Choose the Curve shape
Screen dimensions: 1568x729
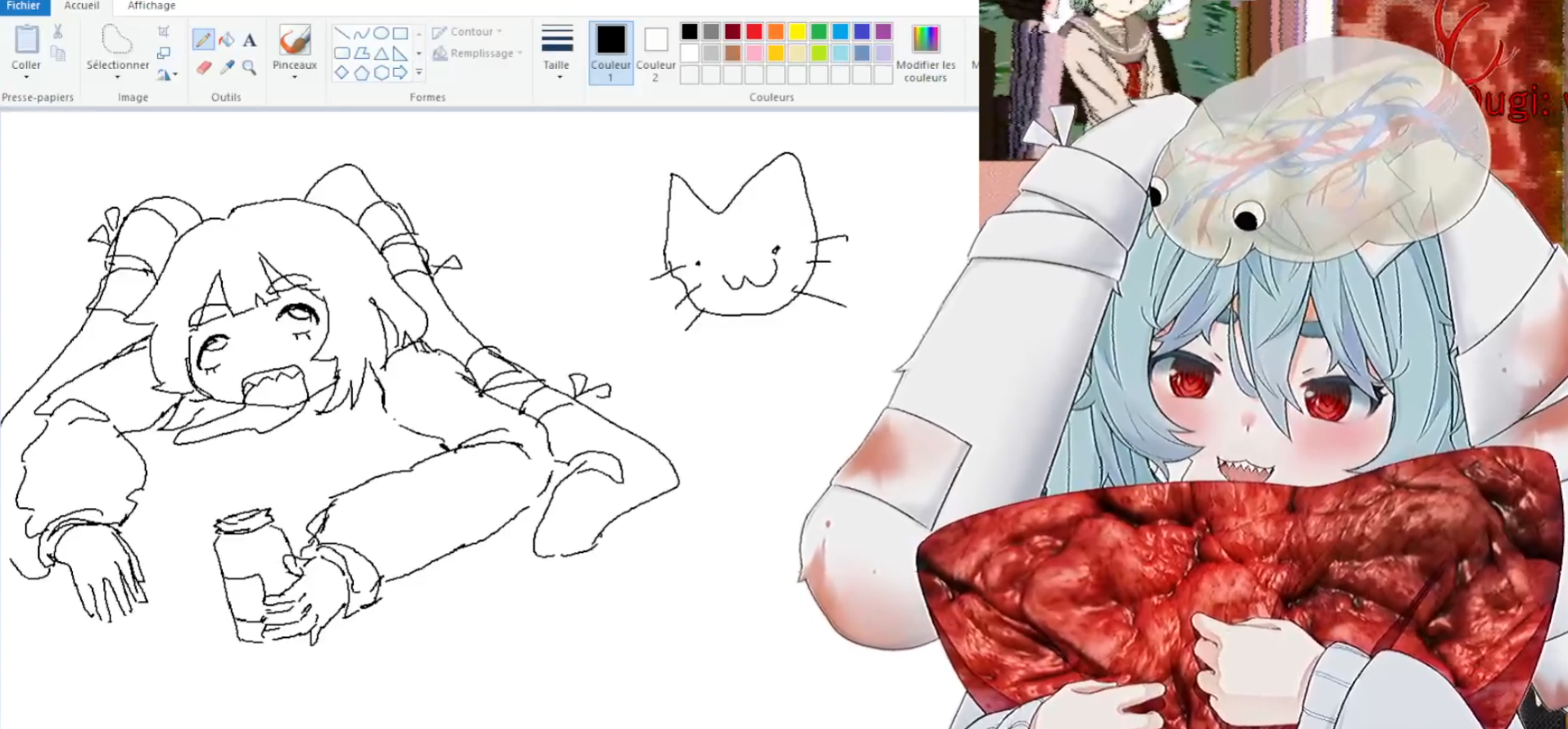pyautogui.click(x=361, y=34)
